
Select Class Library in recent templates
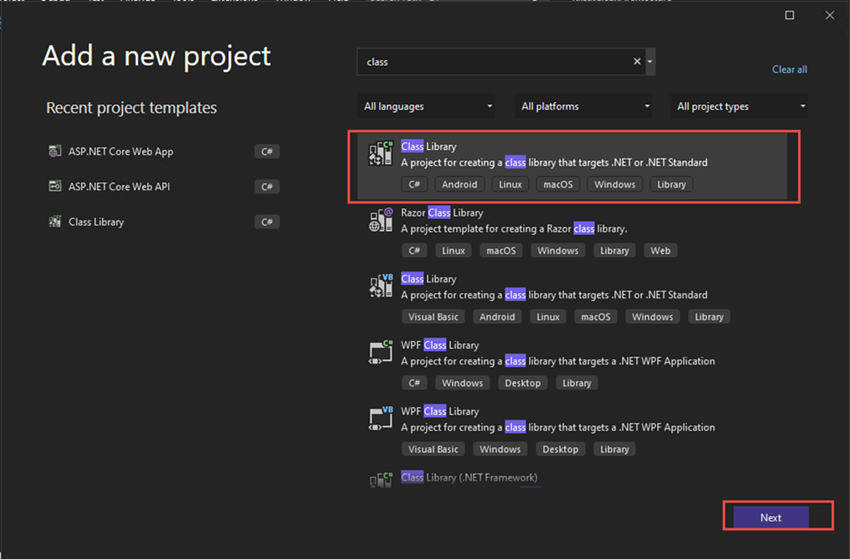click(x=96, y=222)
